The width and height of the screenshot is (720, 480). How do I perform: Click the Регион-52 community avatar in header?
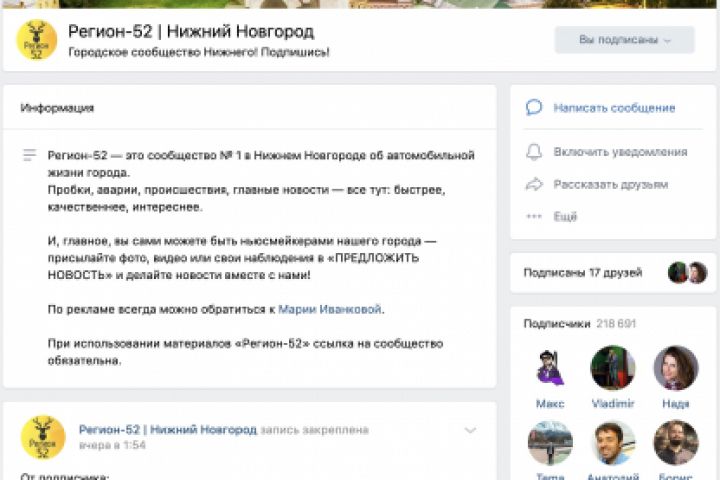(37, 40)
